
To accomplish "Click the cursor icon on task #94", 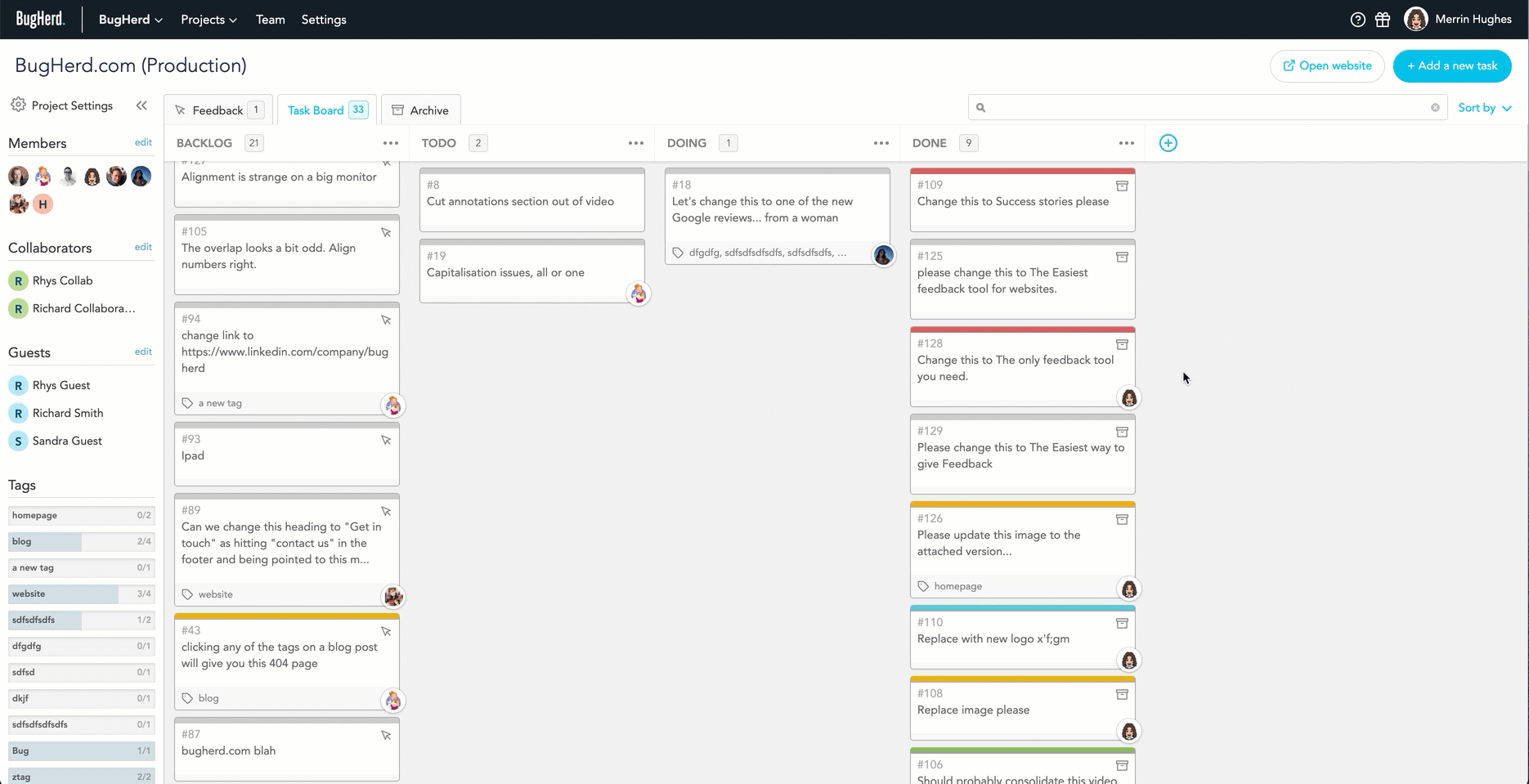I will tap(386, 320).
